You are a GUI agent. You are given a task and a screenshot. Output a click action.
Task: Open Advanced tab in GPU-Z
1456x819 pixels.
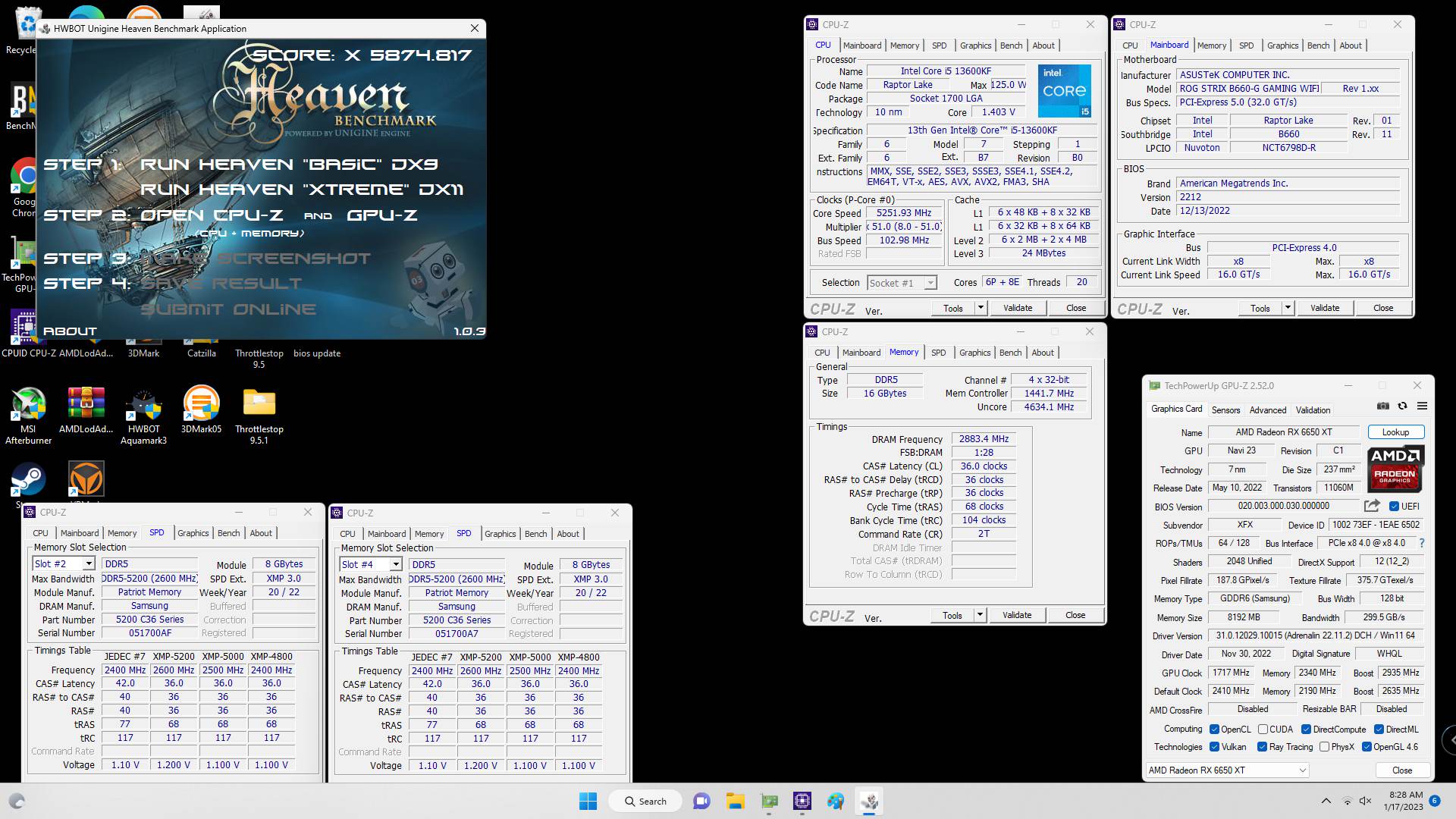click(x=1268, y=410)
